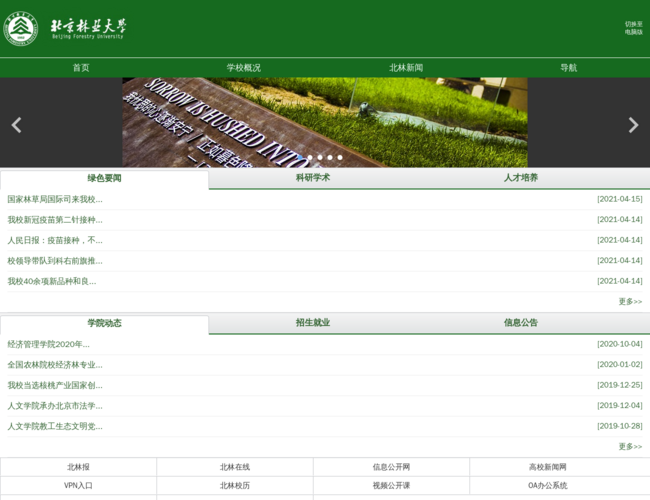The height and width of the screenshot is (500, 650).
Task: Open article 人文学院承办北京市法学...
Action: 55,406
